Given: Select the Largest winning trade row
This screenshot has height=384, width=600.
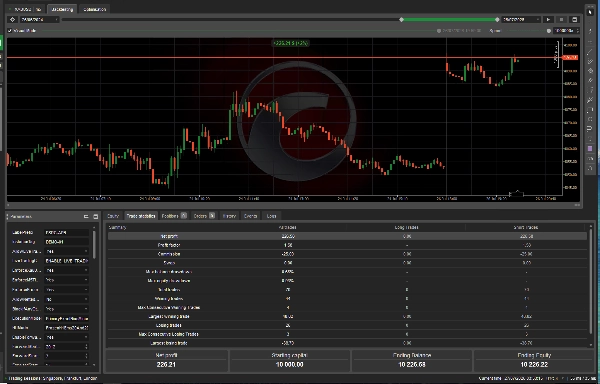Looking at the screenshot, I should click(347, 316).
